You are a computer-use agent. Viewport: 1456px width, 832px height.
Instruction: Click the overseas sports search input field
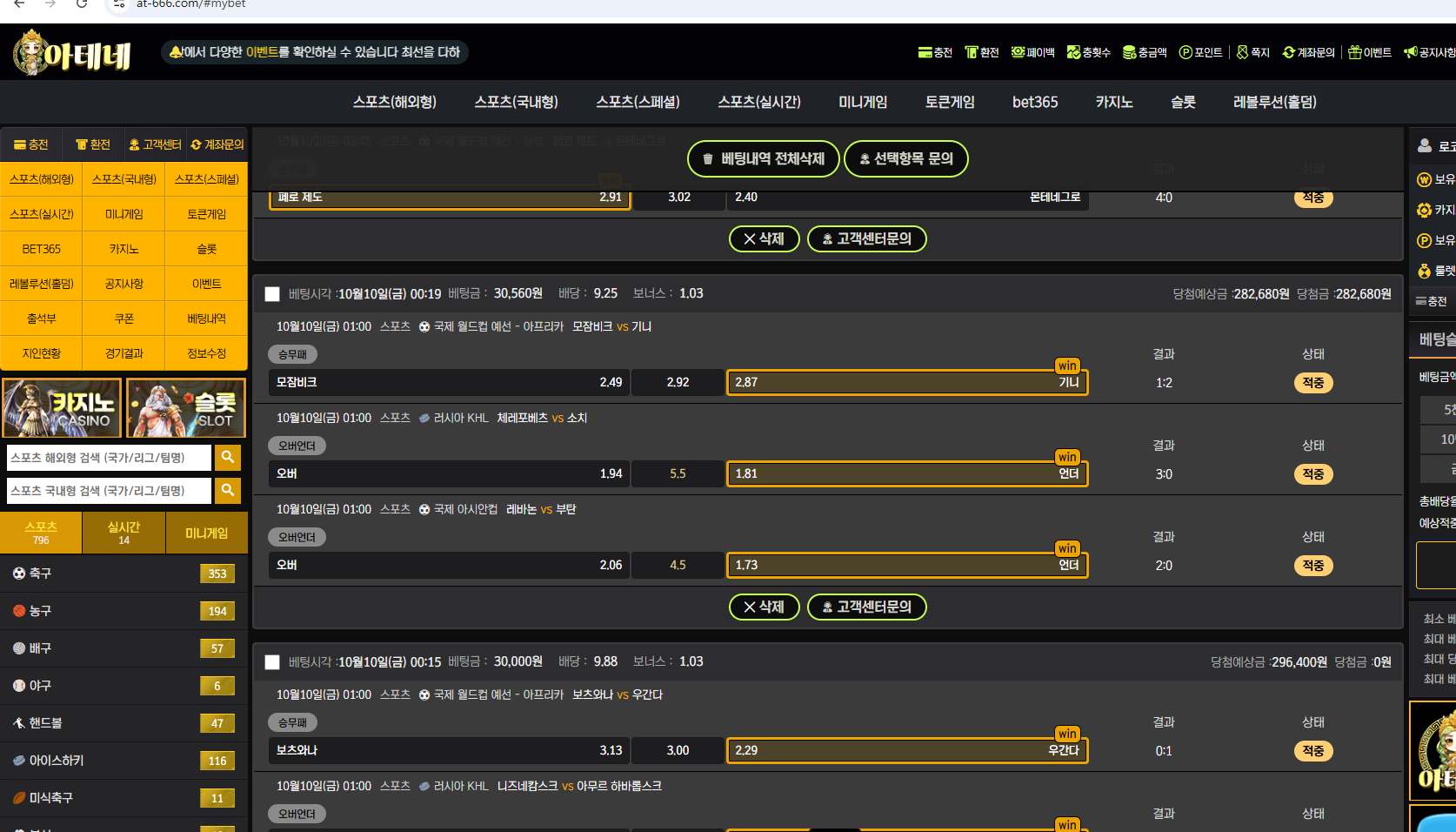(109, 457)
